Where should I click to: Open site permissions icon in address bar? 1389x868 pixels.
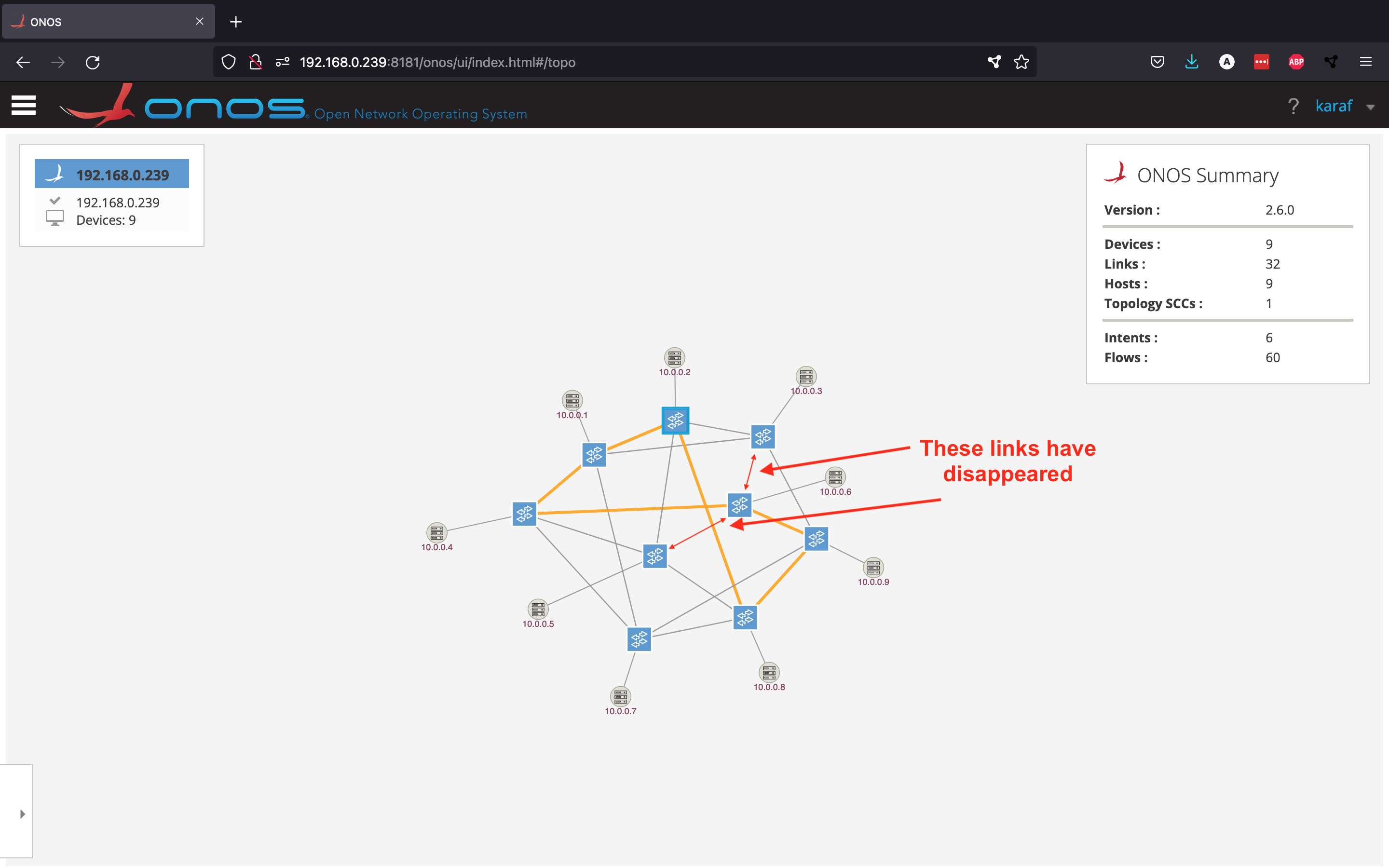pyautogui.click(x=283, y=62)
